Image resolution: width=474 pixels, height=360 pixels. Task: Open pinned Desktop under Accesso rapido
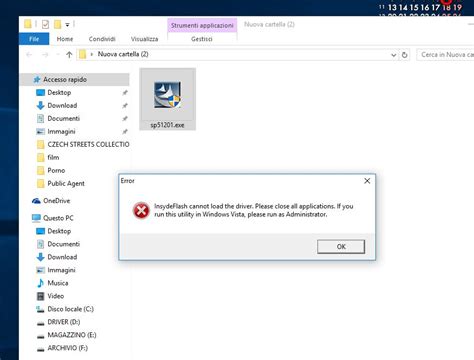(x=59, y=92)
